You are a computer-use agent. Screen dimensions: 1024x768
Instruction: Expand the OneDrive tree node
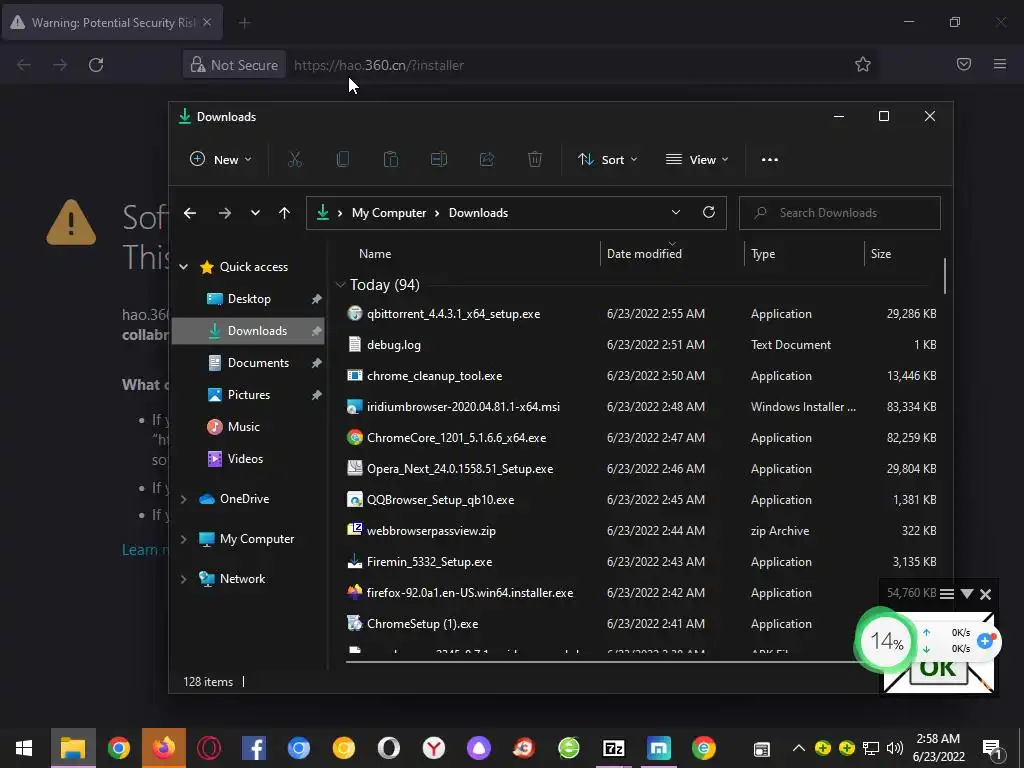184,499
